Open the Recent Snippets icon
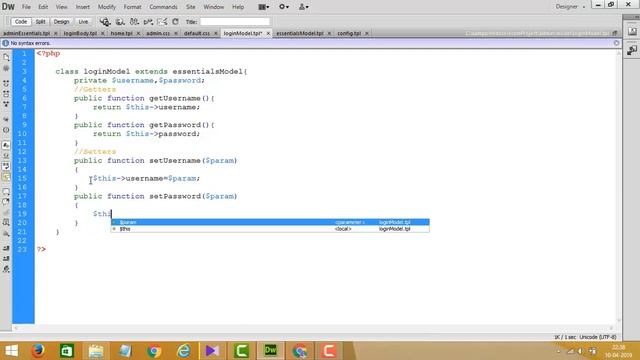Screen dimensions: 640x360 point(6,223)
